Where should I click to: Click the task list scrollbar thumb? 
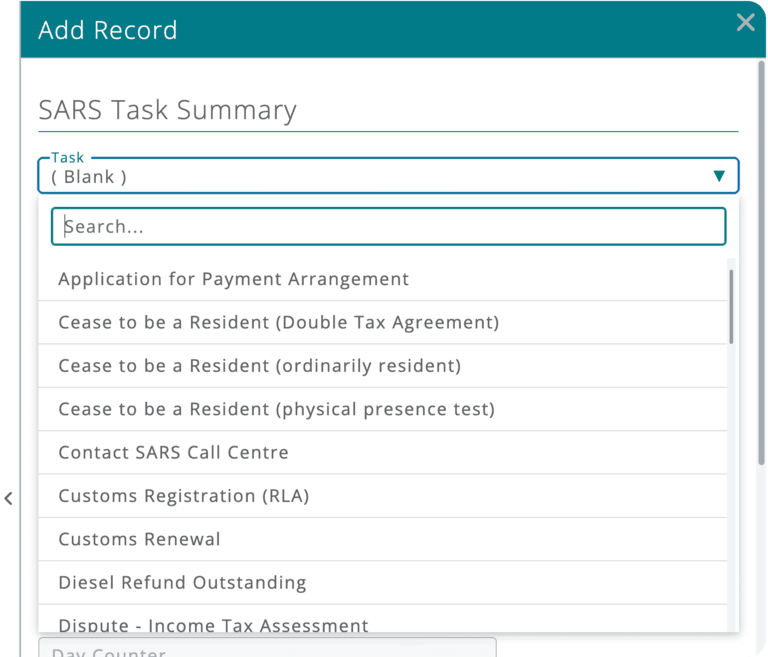(731, 305)
